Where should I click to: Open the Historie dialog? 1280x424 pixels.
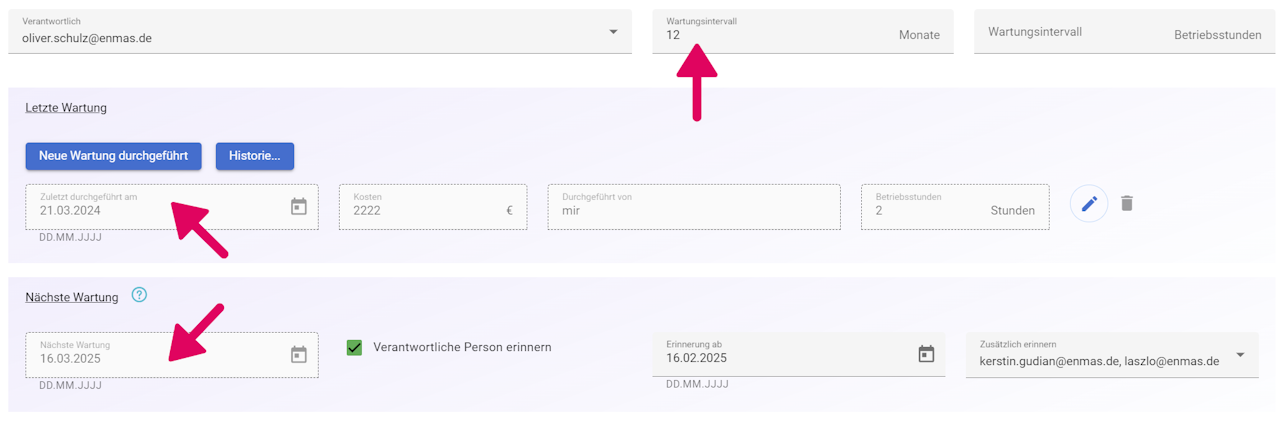[254, 156]
